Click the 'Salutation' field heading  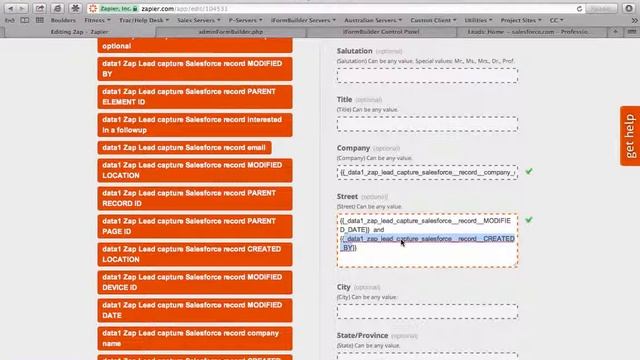coord(354,51)
